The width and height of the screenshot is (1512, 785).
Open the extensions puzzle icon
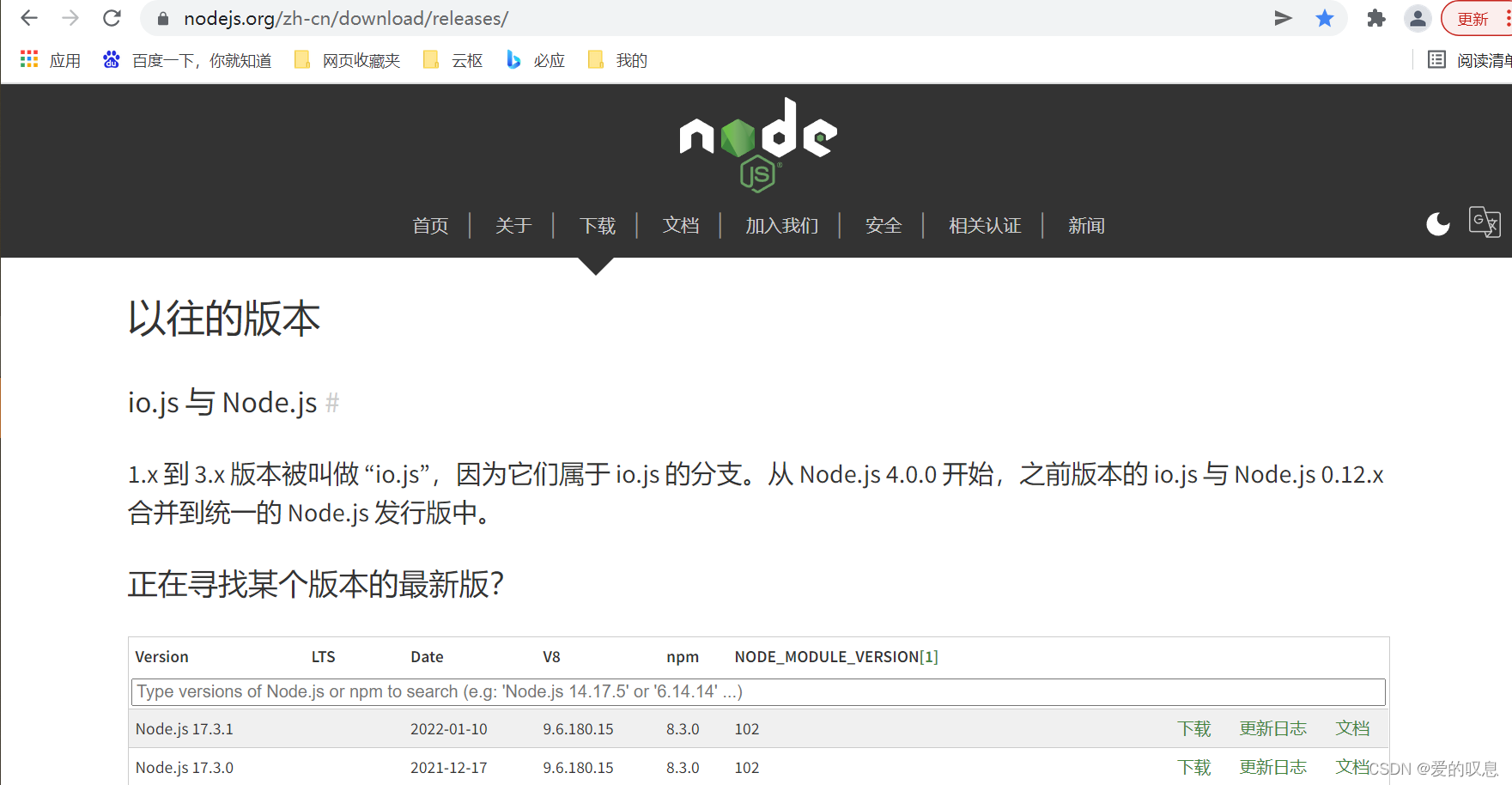(x=1375, y=18)
